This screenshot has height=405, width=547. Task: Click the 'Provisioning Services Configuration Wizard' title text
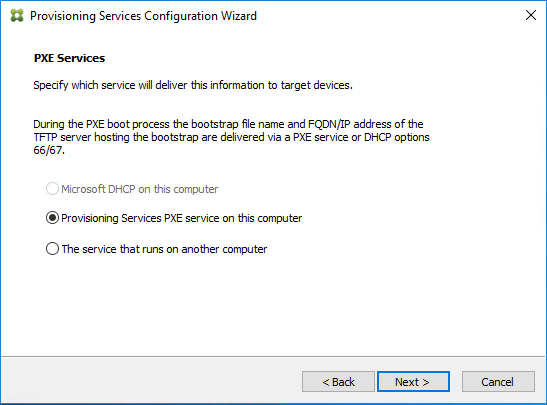click(x=143, y=16)
